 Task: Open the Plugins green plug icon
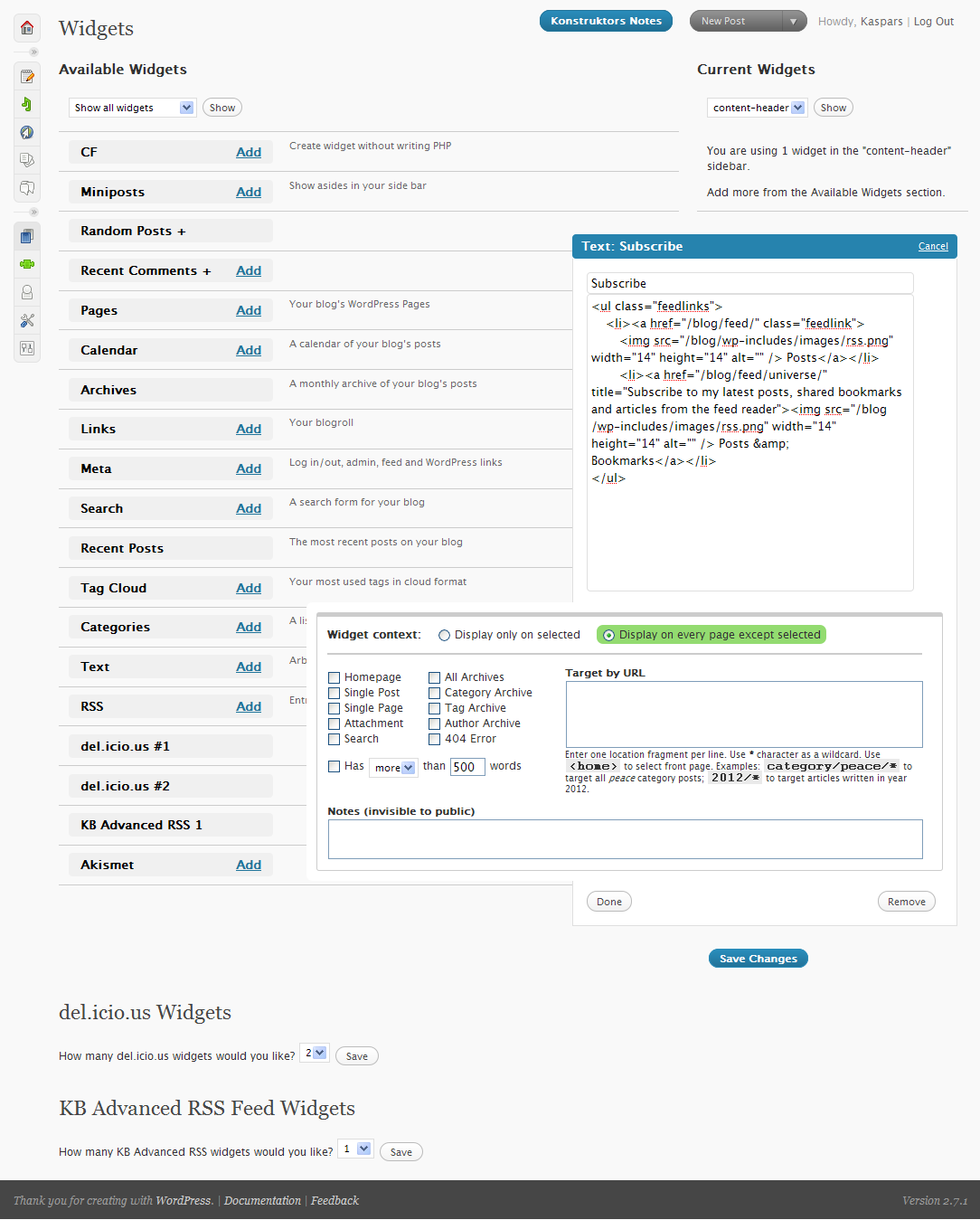pyautogui.click(x=27, y=264)
